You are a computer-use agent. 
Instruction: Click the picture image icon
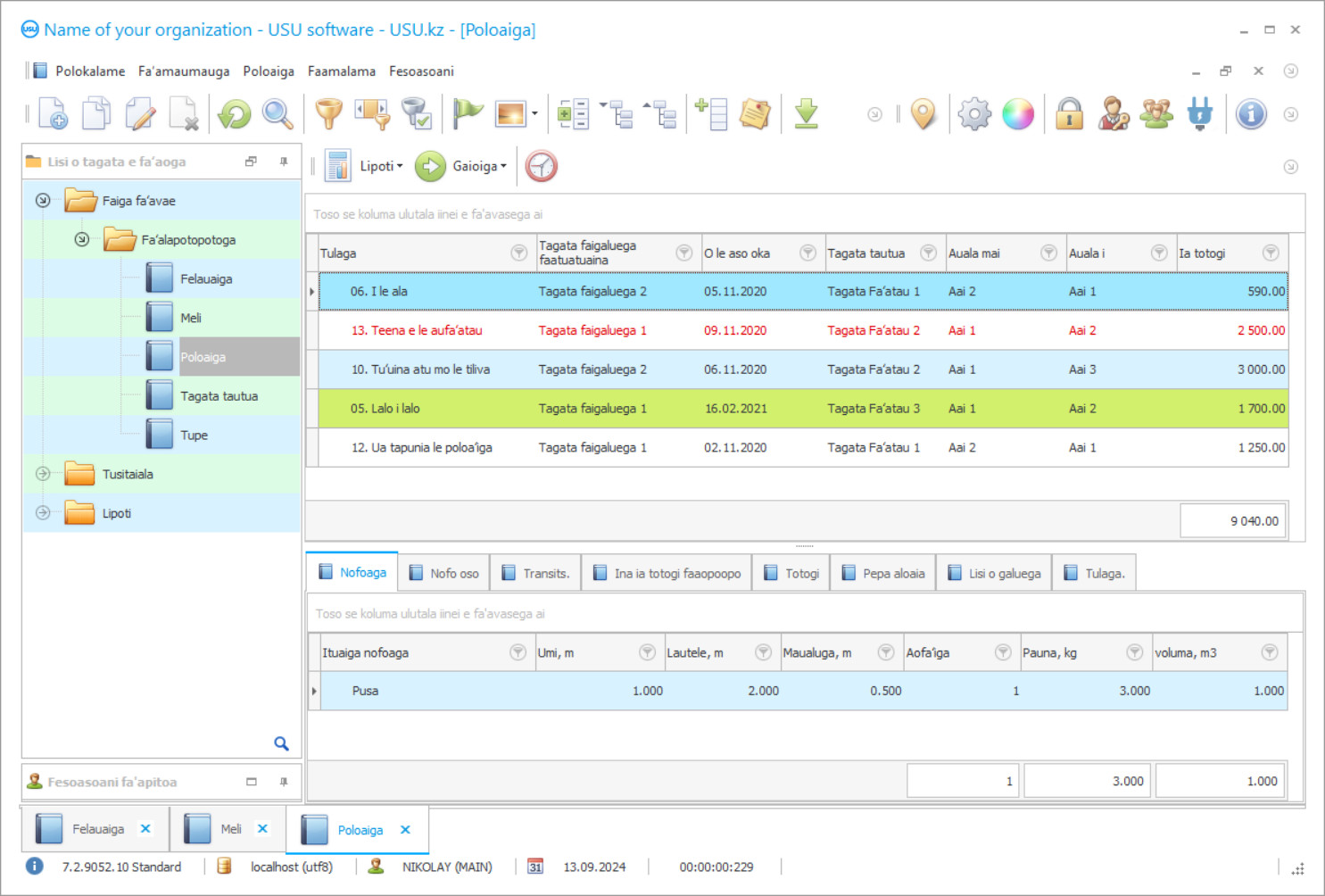[510, 113]
